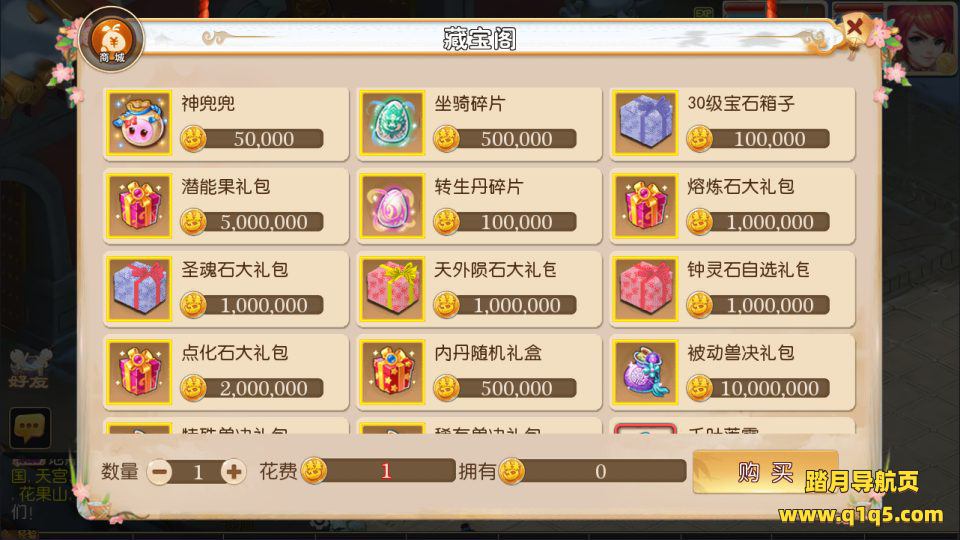Choose the 30级宝石箱子 box icon
Viewport: 960px width, 540px height.
pos(645,123)
